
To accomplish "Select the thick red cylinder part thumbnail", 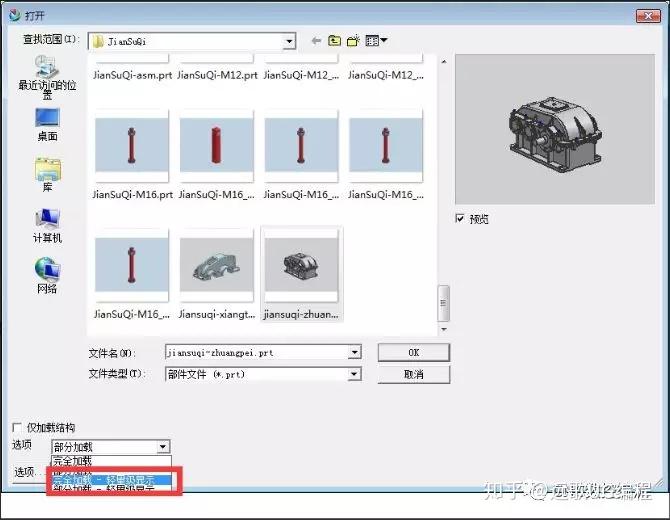I will pos(217,145).
